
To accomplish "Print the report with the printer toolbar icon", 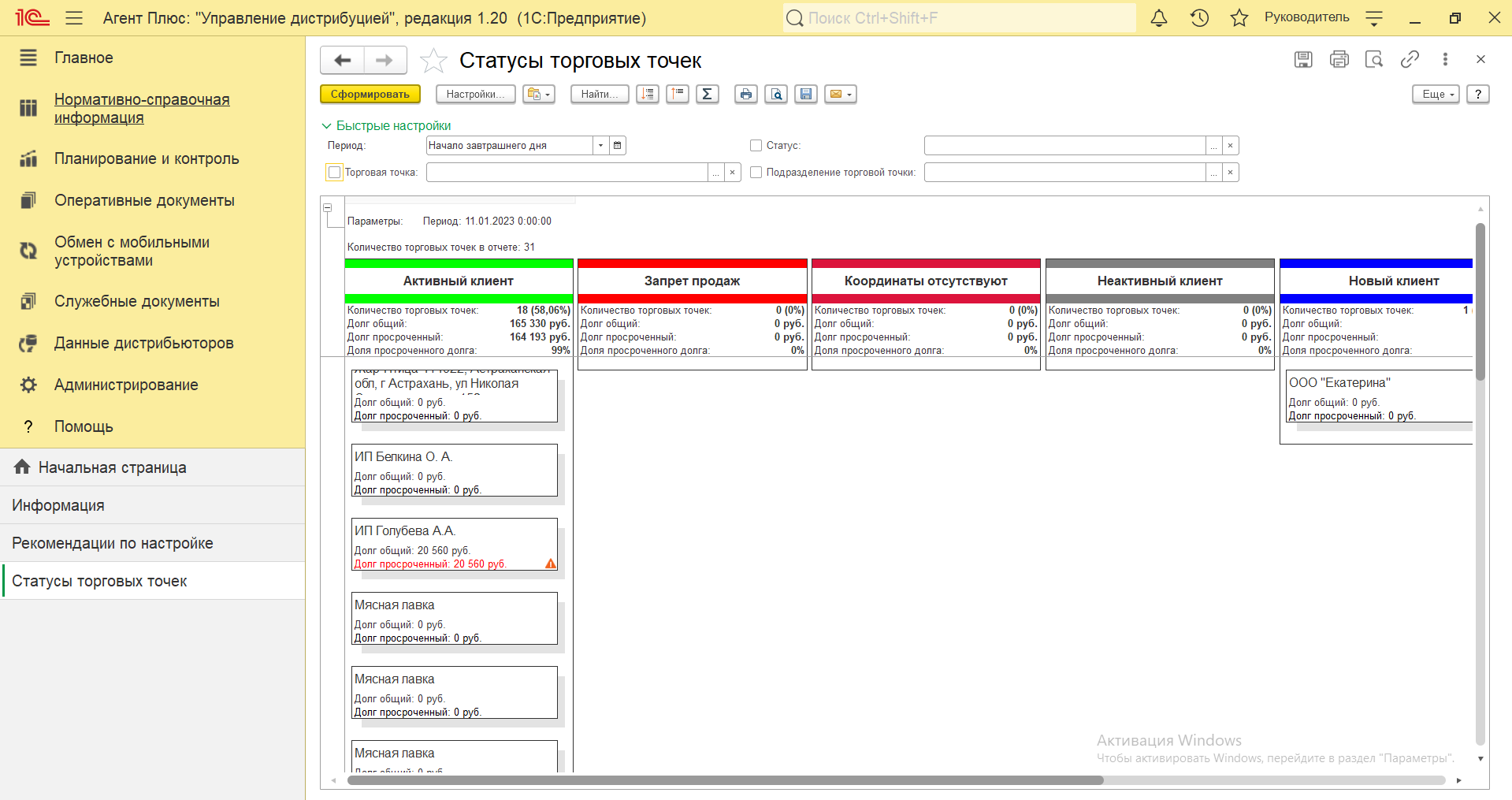I will [746, 95].
